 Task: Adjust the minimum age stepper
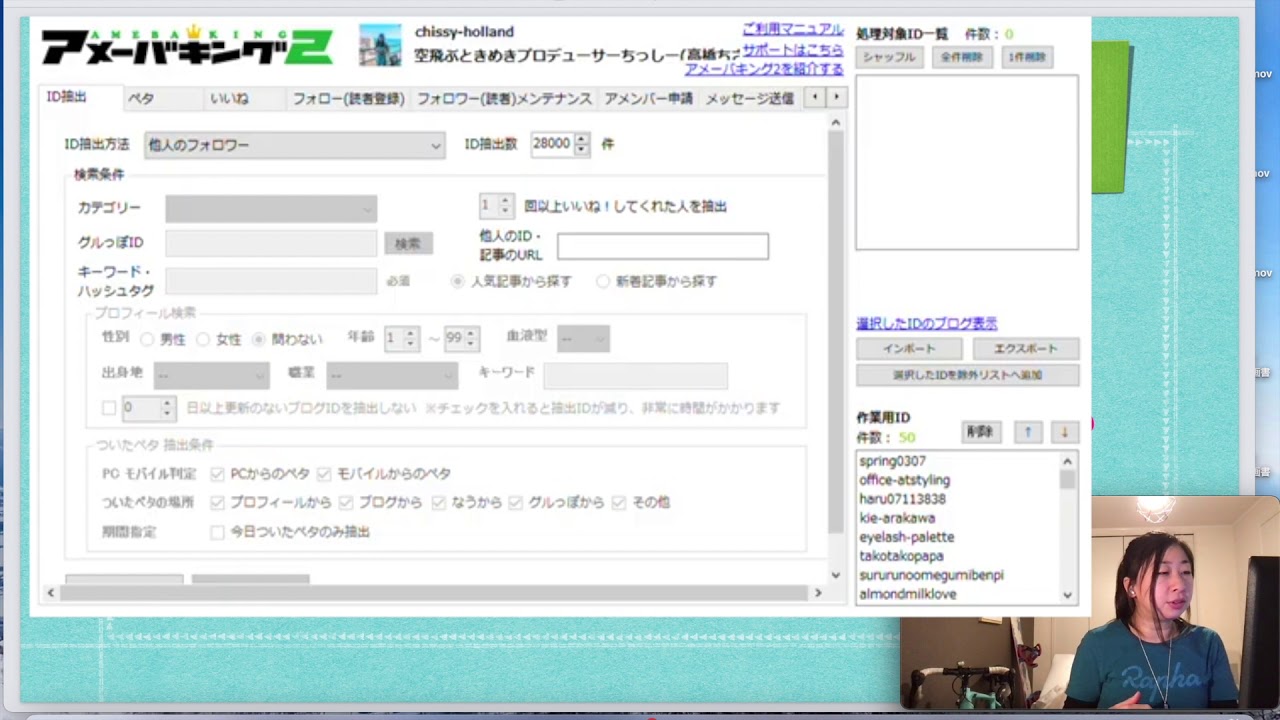[x=410, y=339]
